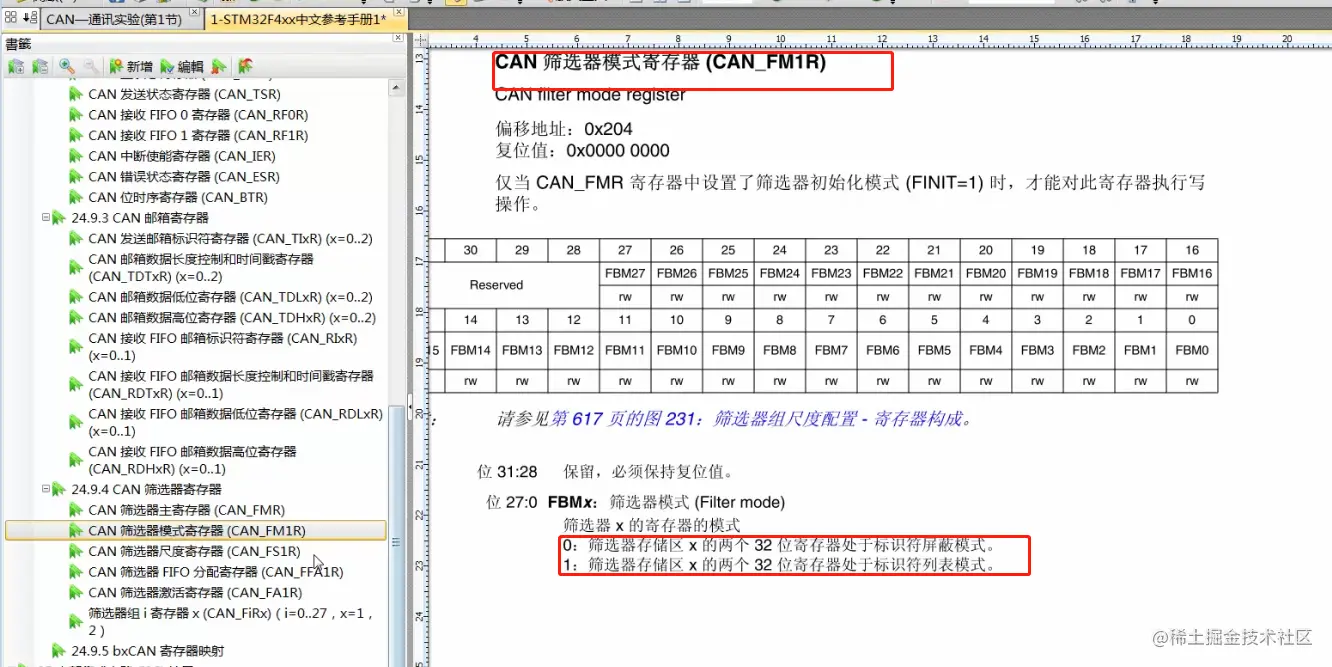
Task: Click the four-square grid icon left of tabs
Action: 11,17
